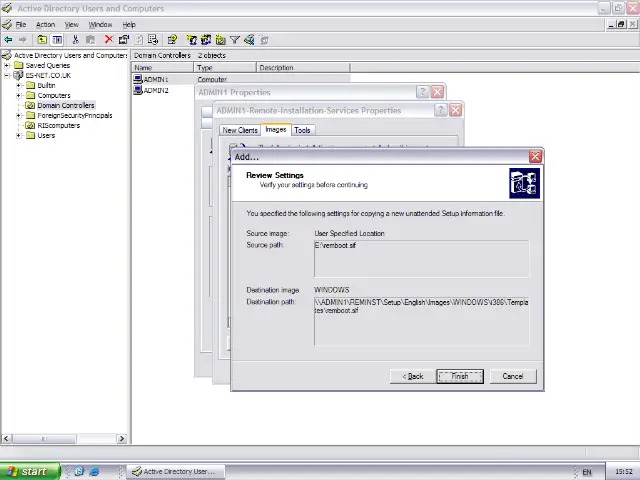
Task: Click the Start button
Action: click(x=29, y=471)
